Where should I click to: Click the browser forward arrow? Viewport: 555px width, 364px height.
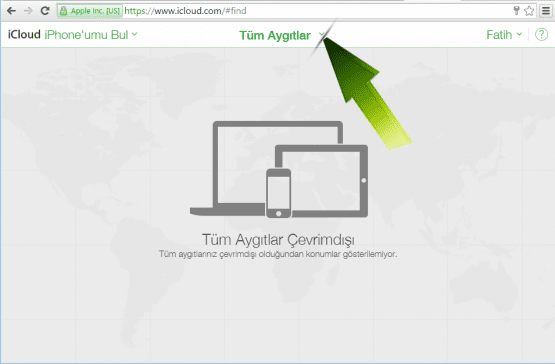point(28,11)
